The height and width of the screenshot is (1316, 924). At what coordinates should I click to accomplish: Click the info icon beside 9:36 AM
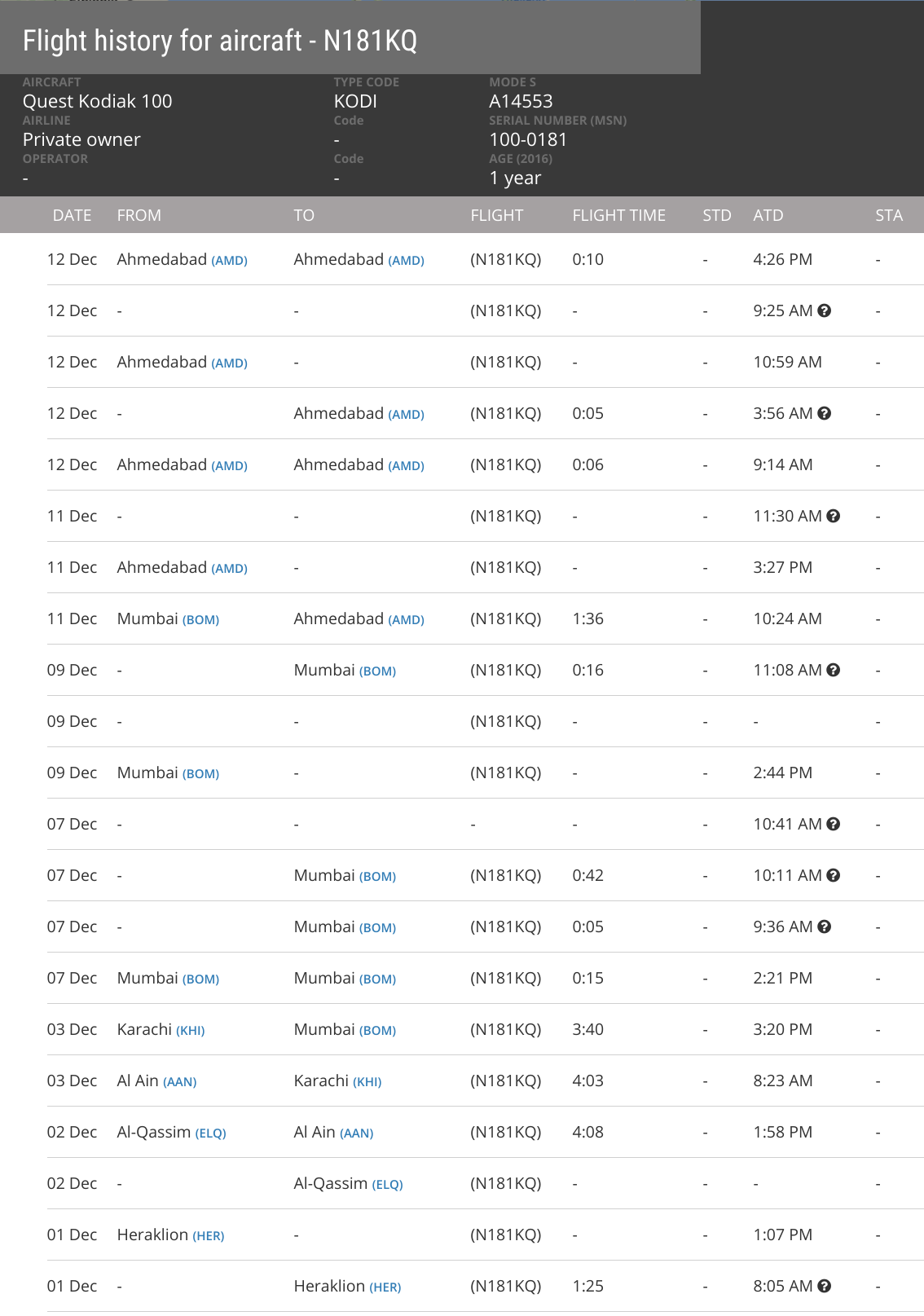pyautogui.click(x=824, y=926)
